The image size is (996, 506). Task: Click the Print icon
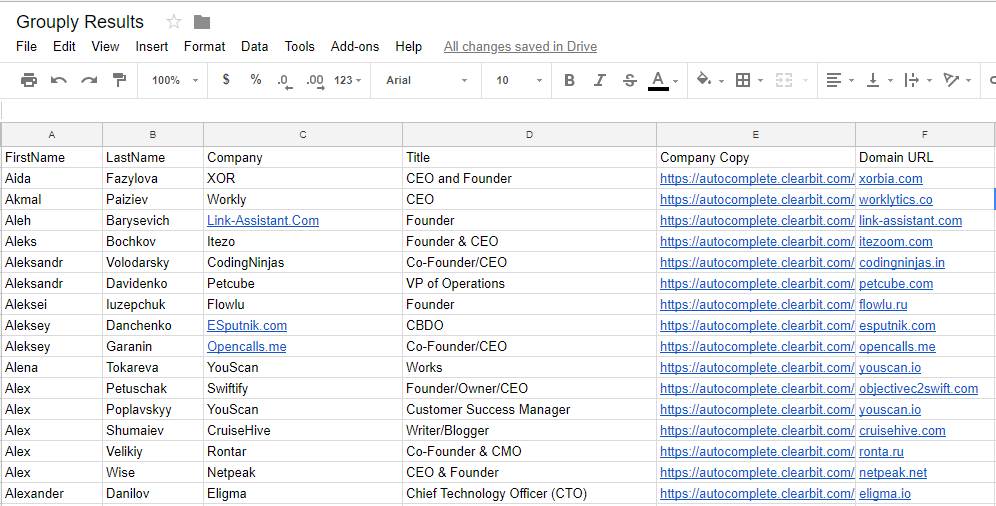point(29,80)
